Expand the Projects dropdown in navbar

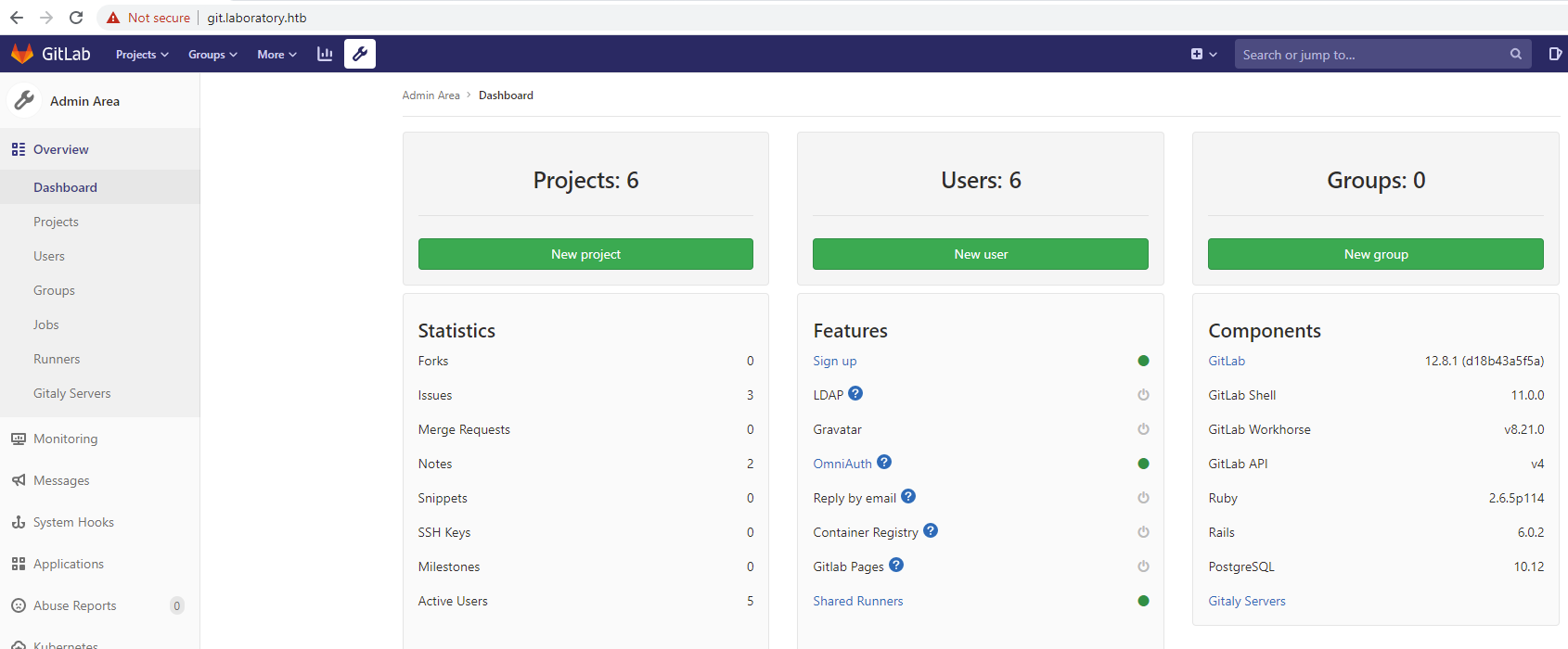tap(142, 55)
